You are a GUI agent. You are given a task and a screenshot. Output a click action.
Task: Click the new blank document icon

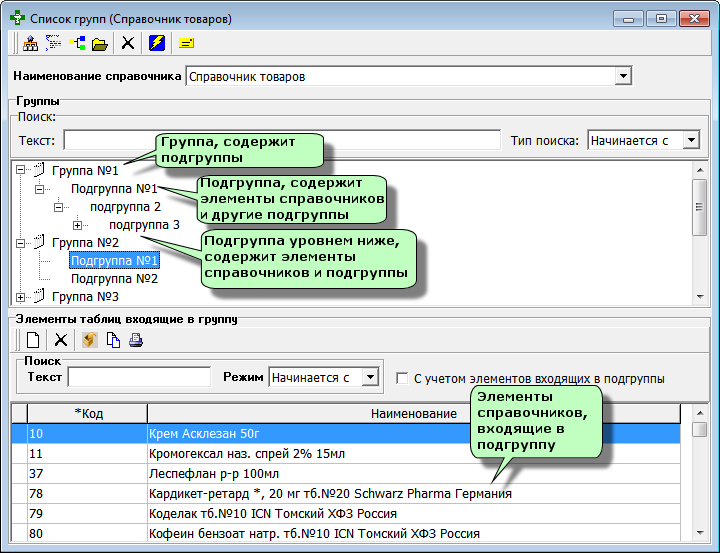point(33,340)
